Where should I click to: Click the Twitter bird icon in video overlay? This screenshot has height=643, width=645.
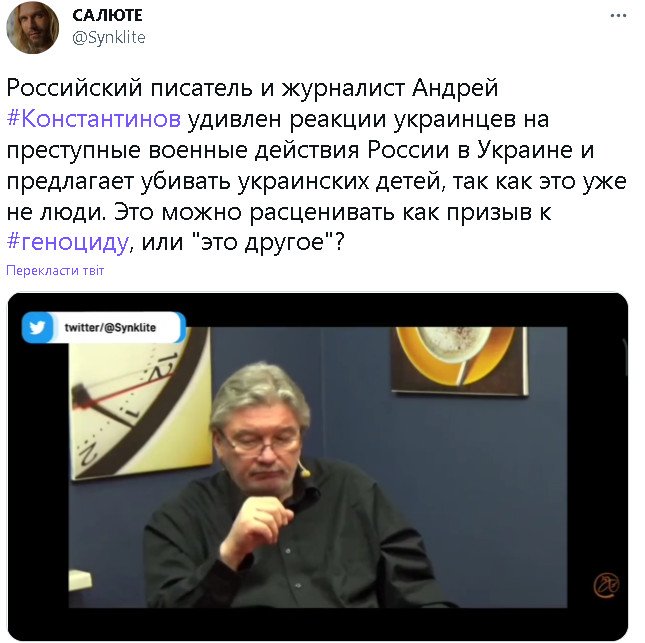(x=37, y=327)
